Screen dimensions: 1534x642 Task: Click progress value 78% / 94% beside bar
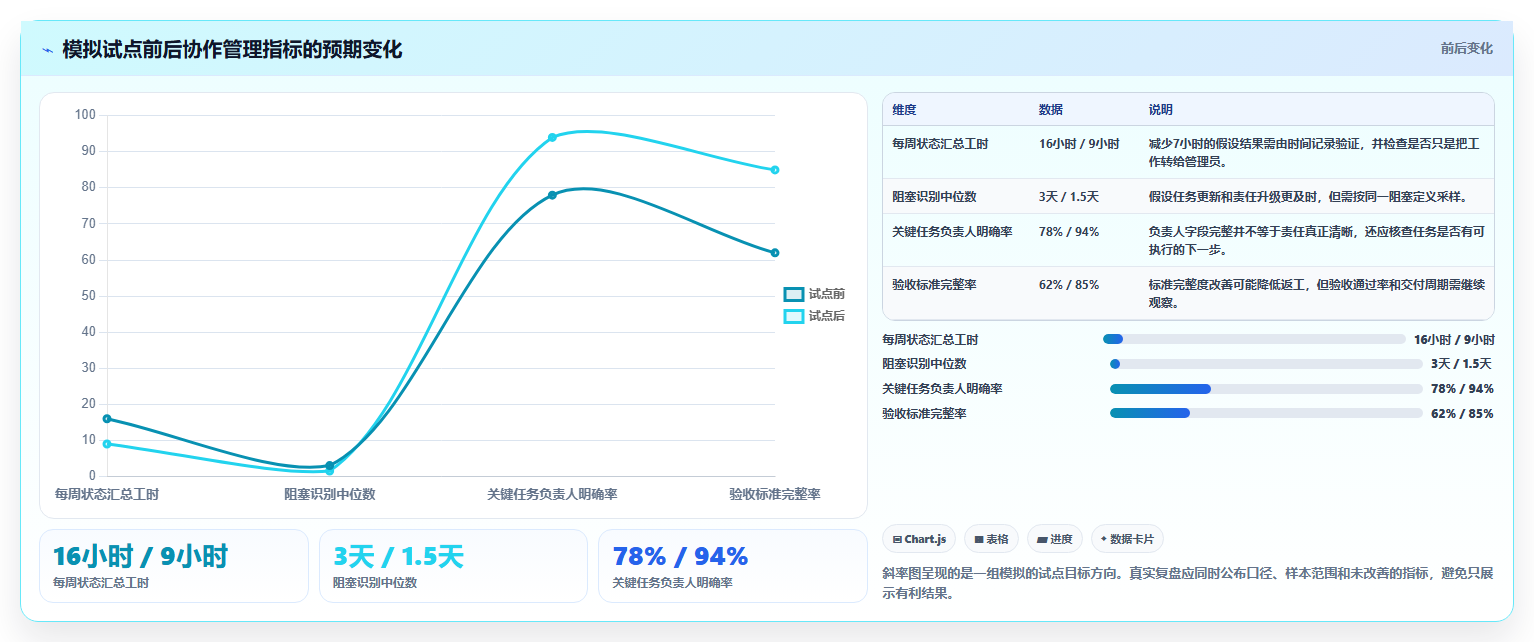coord(1462,389)
